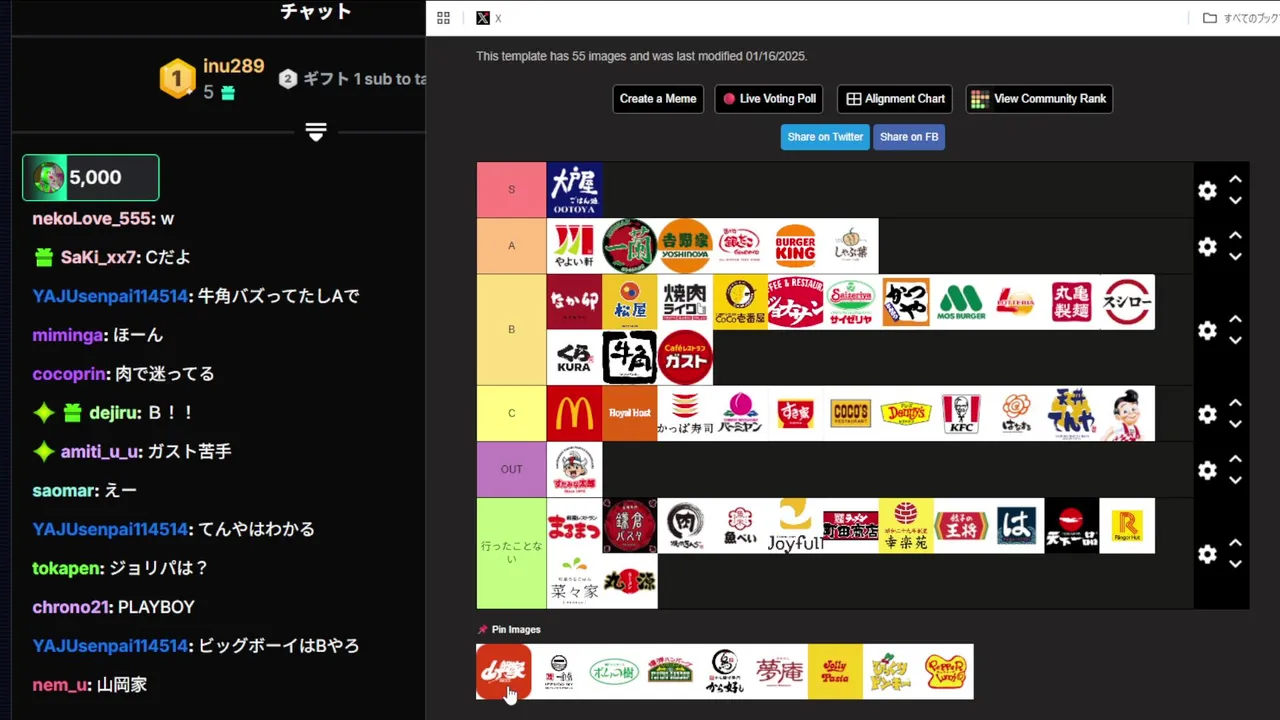Viewport: 1280px width, 720px height.
Task: Pick Sushiro logo in B tier
Action: coord(1127,302)
